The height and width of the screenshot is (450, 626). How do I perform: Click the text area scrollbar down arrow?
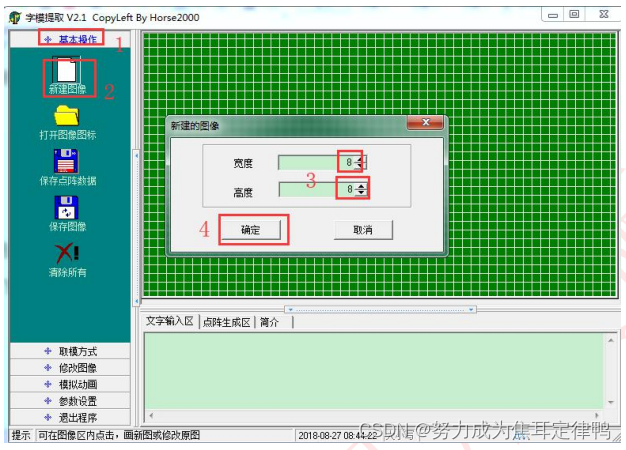pyautogui.click(x=611, y=402)
